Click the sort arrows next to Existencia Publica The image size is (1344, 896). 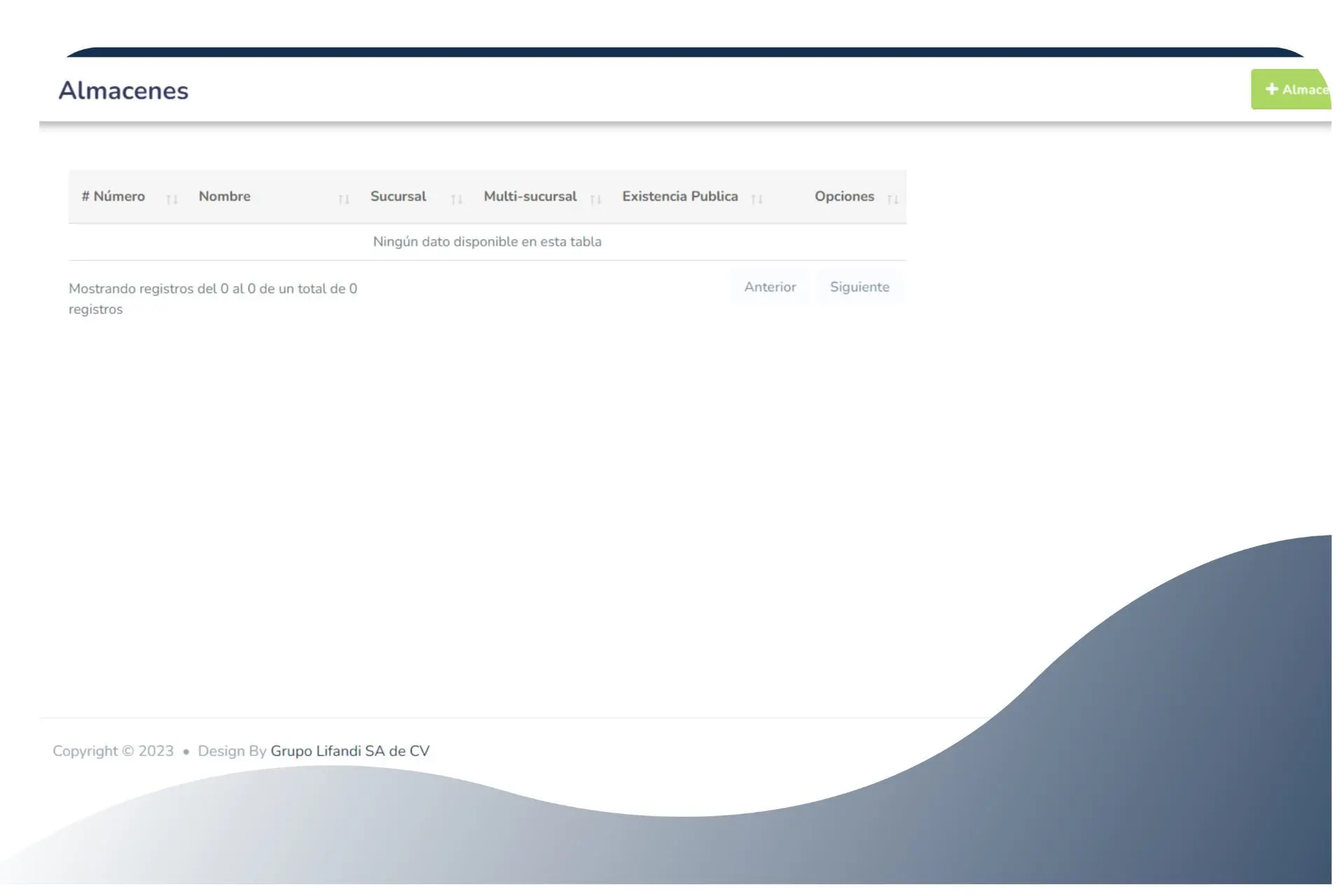757,199
